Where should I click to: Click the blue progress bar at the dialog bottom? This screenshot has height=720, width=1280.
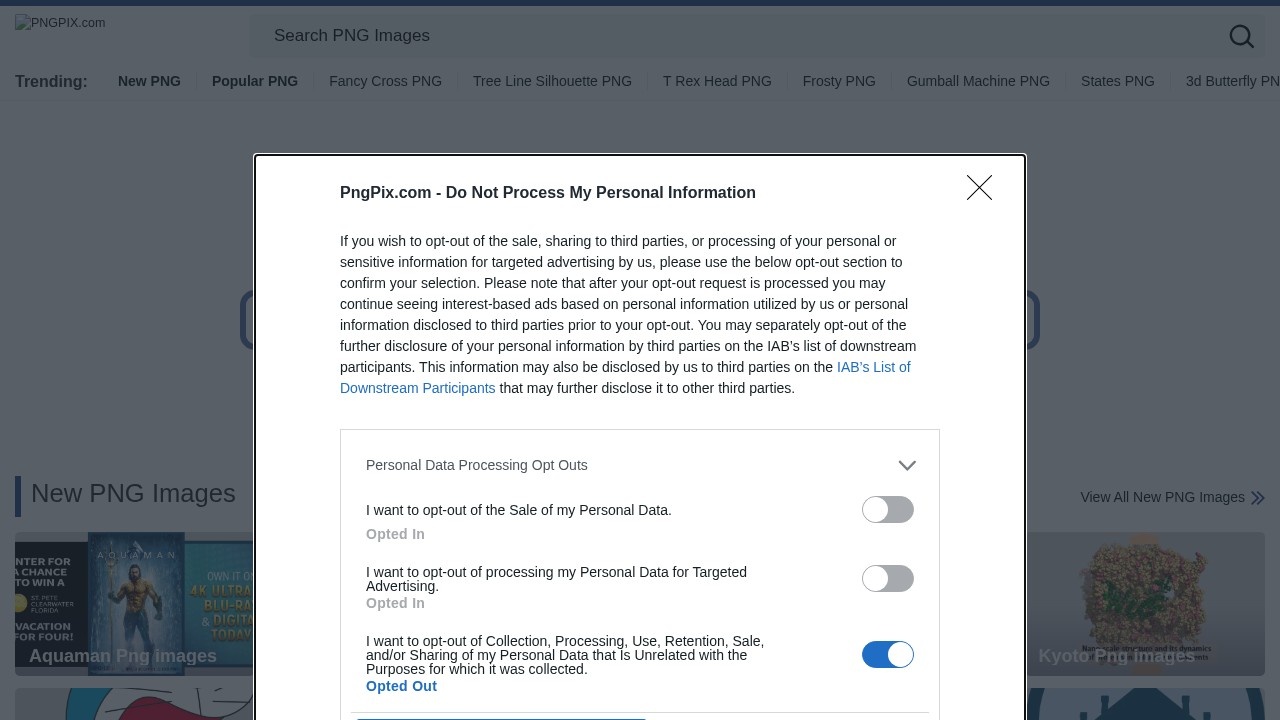pyautogui.click(x=501, y=717)
